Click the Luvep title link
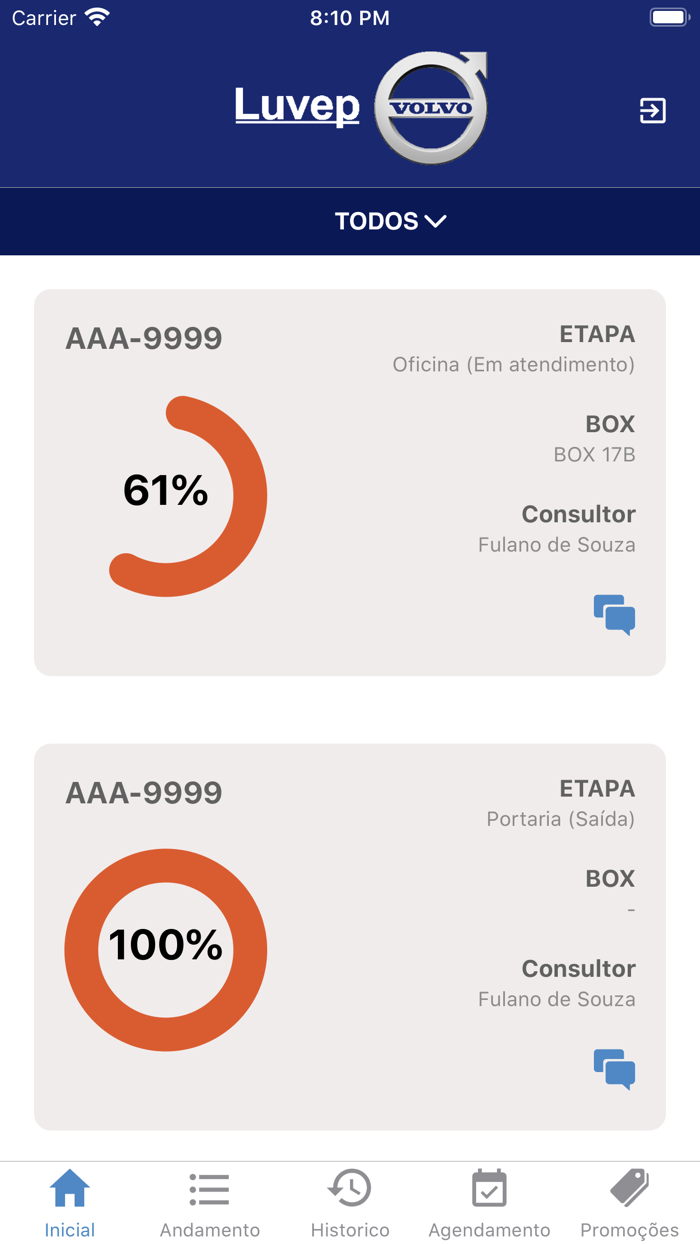This screenshot has height=1244, width=700. coord(297,106)
